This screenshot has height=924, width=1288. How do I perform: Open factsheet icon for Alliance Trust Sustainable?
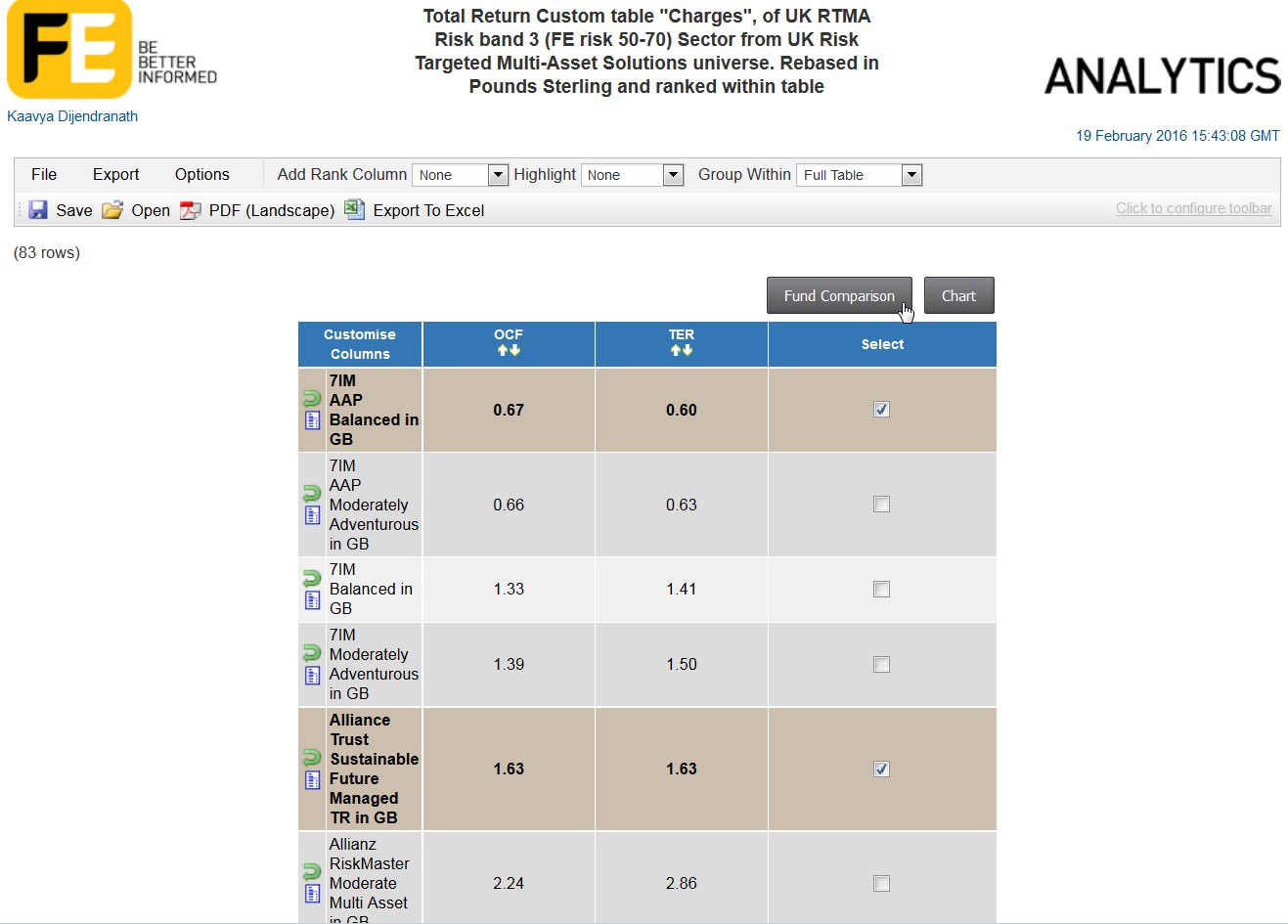coord(313,780)
